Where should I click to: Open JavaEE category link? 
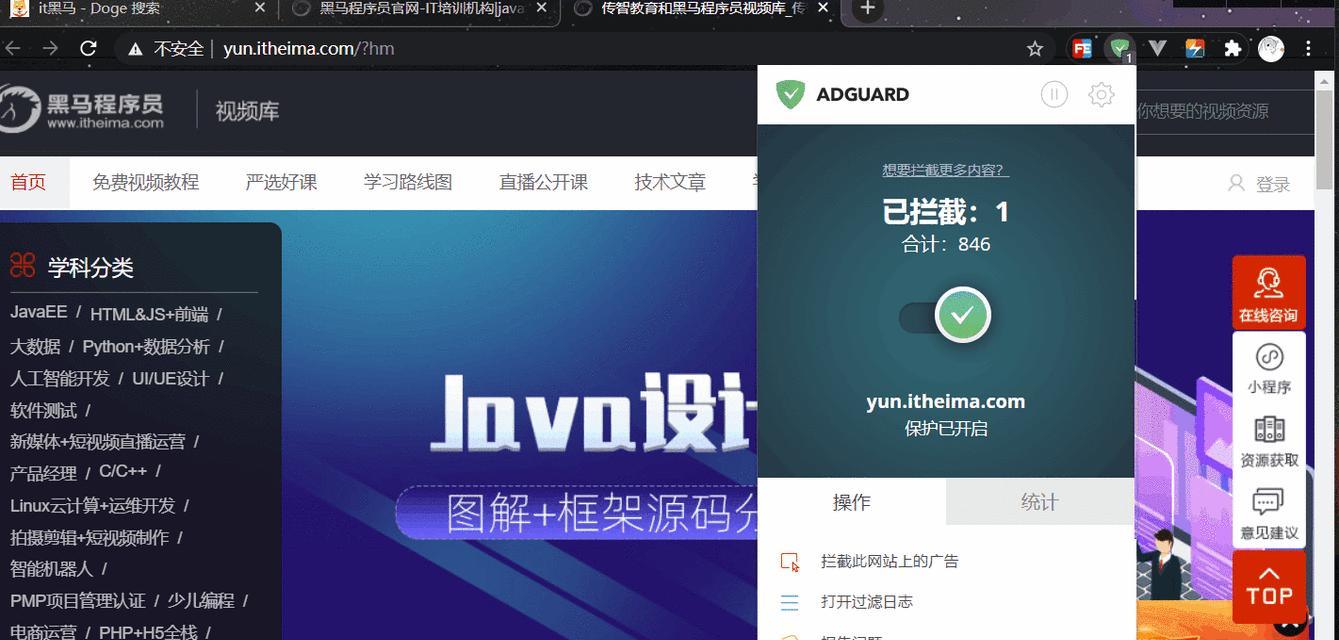point(39,312)
